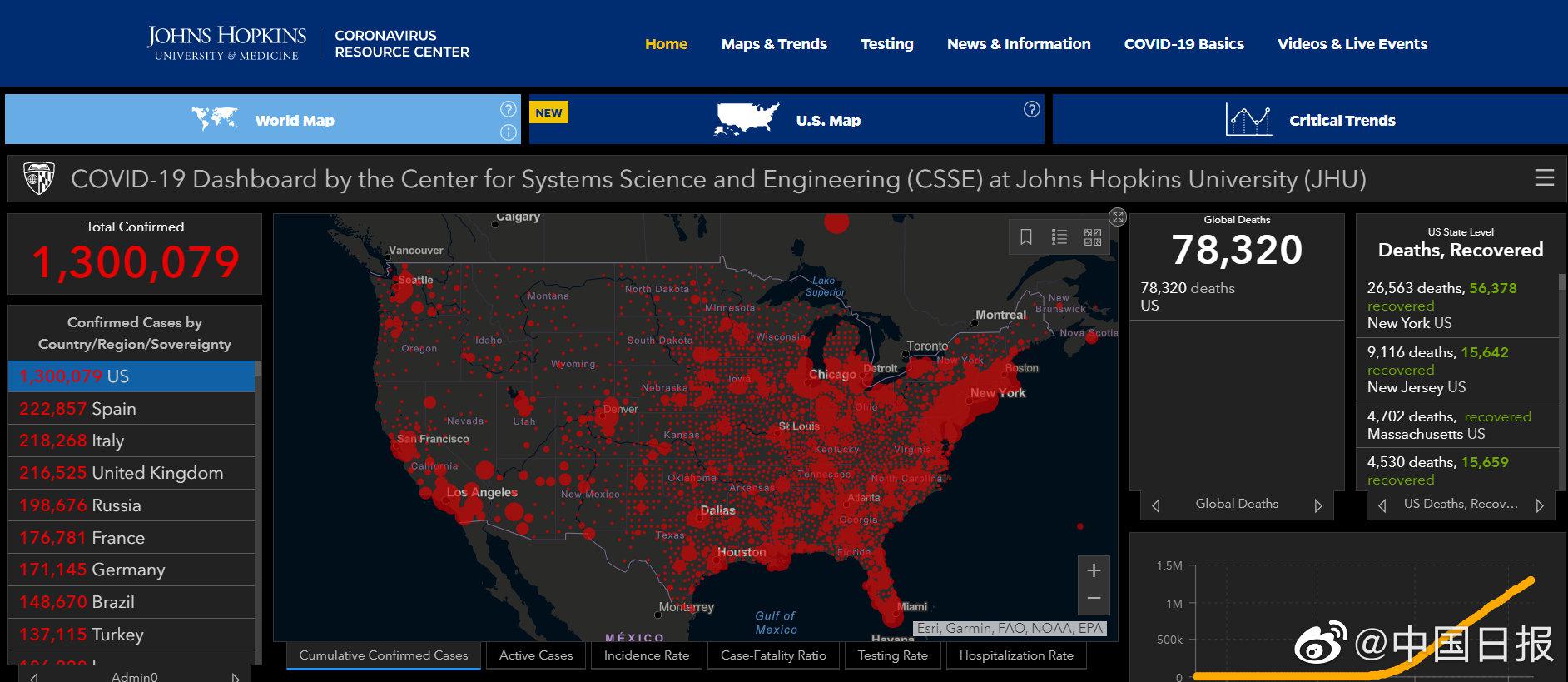The height and width of the screenshot is (682, 1568).
Task: Click the World Map help question icon
Action: [508, 109]
